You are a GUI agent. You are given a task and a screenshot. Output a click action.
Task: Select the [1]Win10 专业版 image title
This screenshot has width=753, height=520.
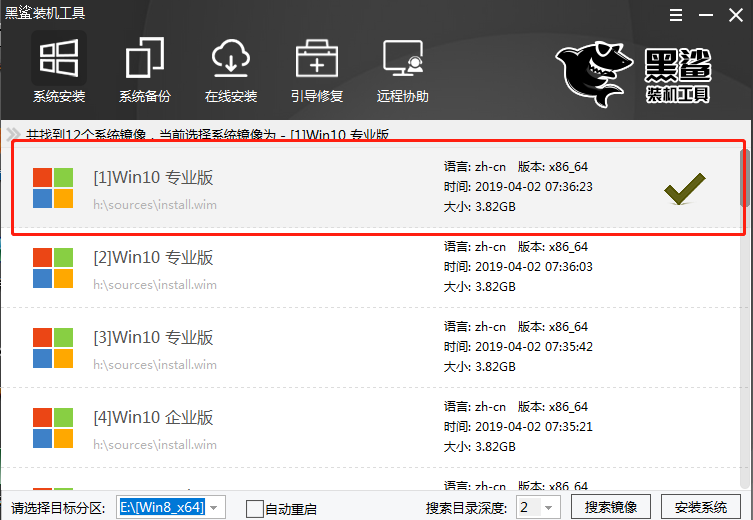(153, 177)
